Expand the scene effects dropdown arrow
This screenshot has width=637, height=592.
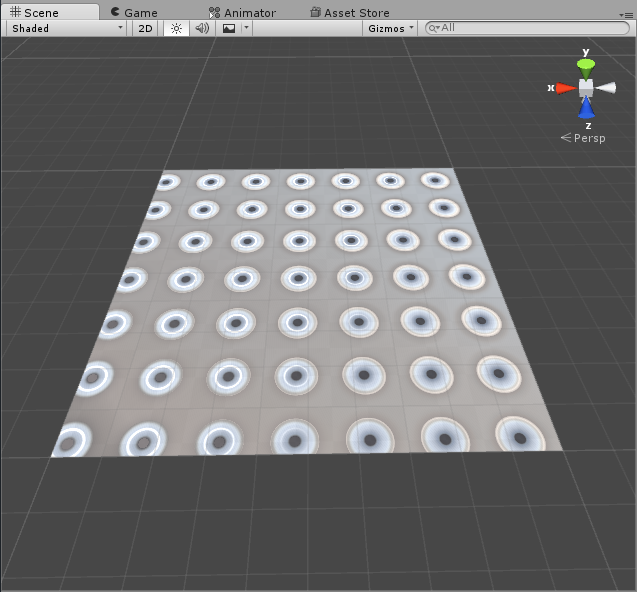click(x=246, y=28)
